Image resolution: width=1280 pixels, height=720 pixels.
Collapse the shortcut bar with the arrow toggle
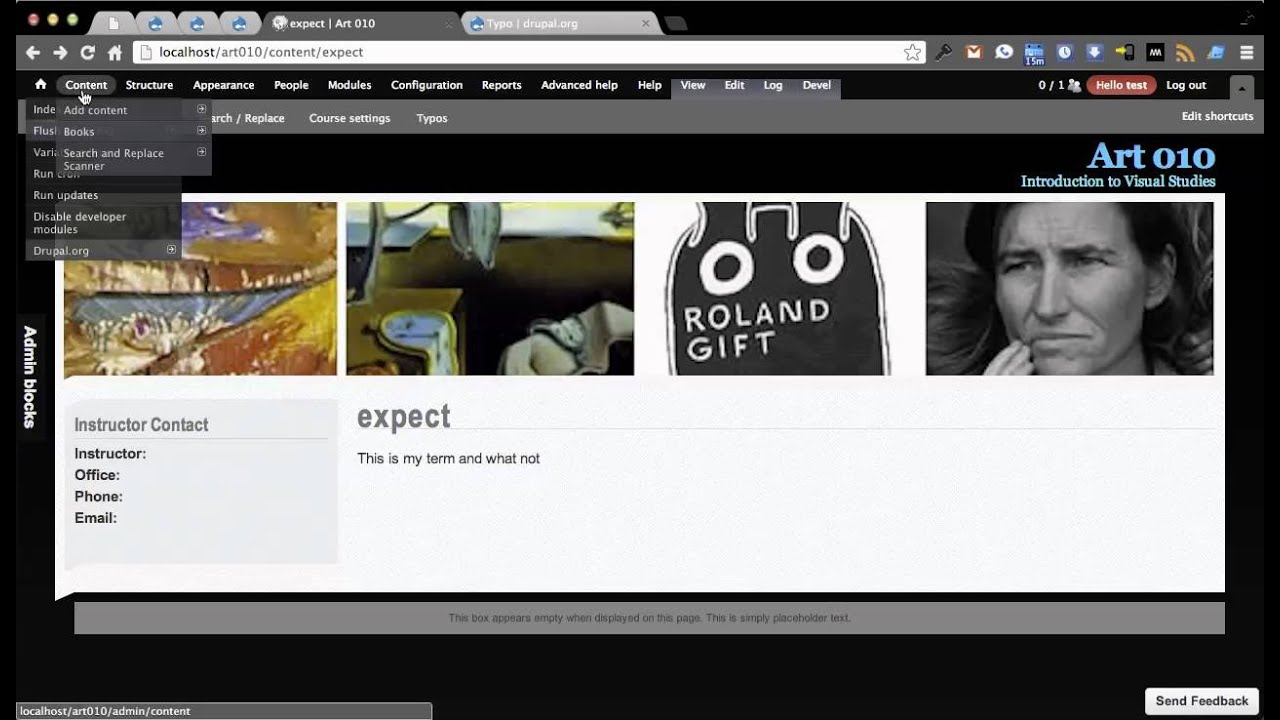1241,87
